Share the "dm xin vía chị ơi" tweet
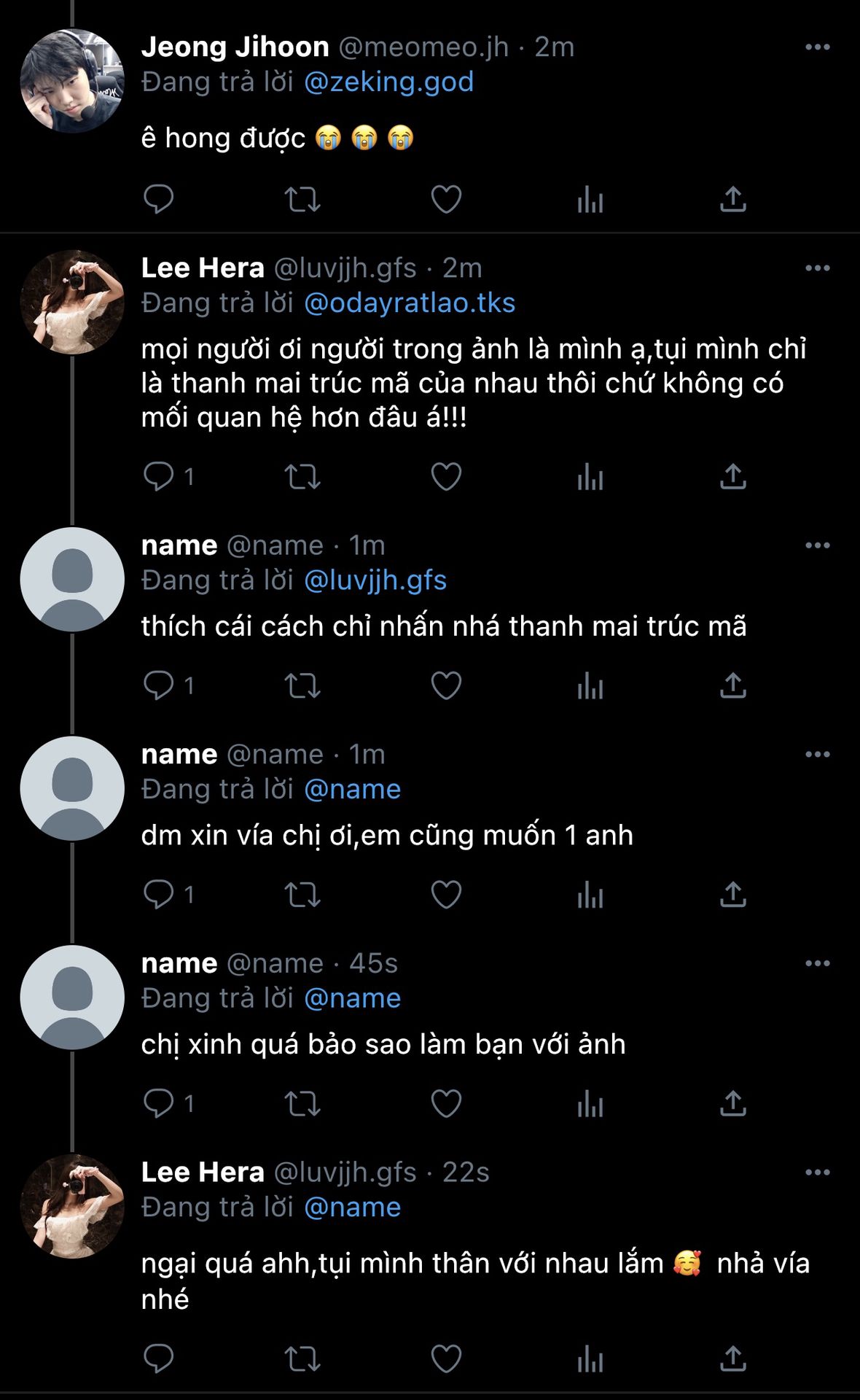This screenshot has height=1400, width=860. 732,895
